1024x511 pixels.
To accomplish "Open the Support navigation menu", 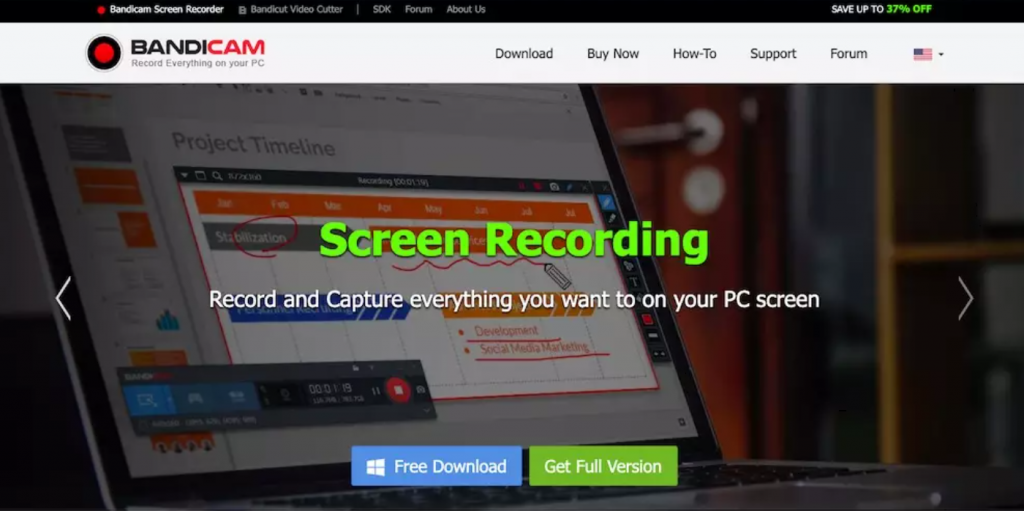I will [x=773, y=54].
